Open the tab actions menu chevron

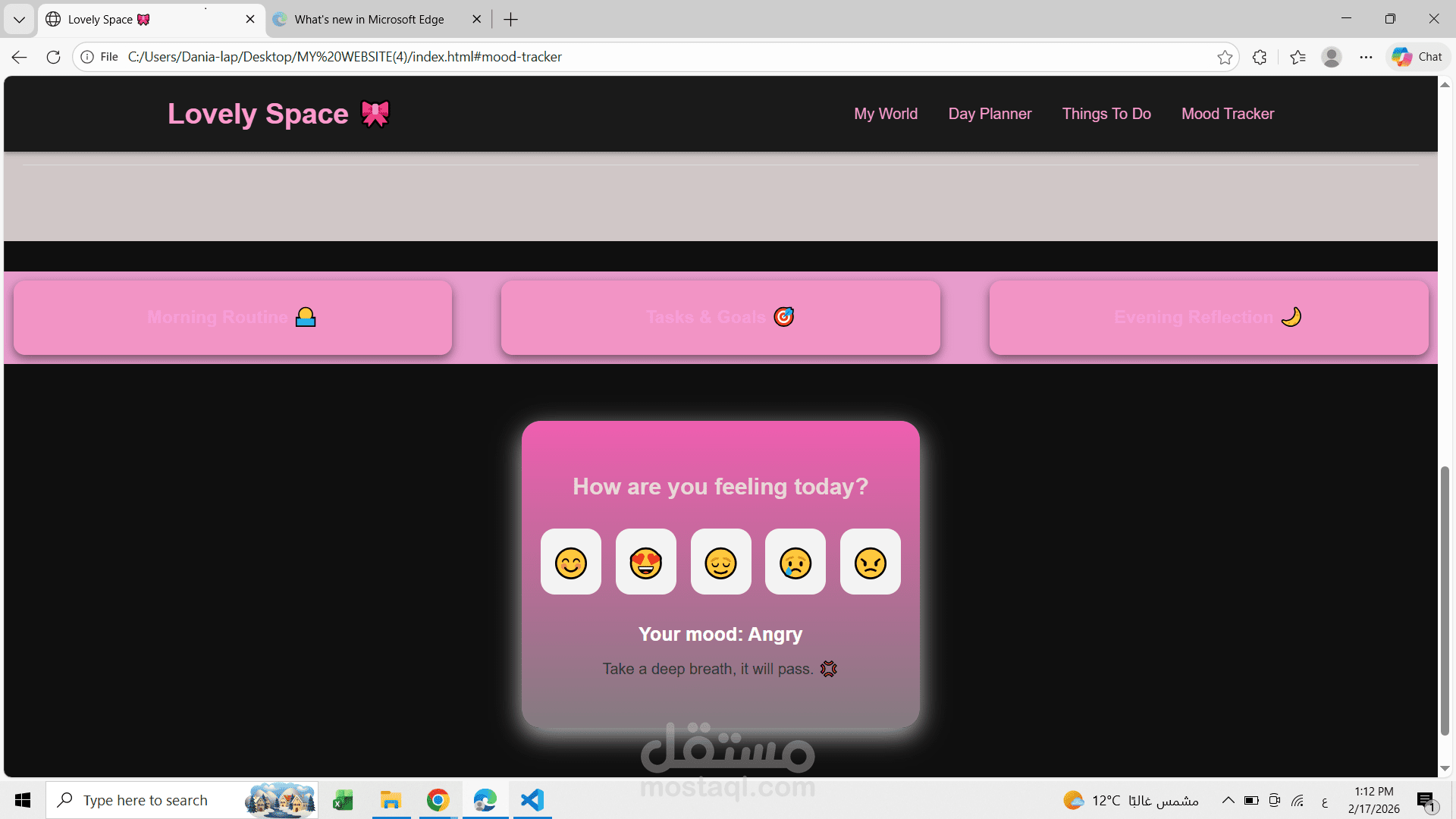pyautogui.click(x=19, y=20)
